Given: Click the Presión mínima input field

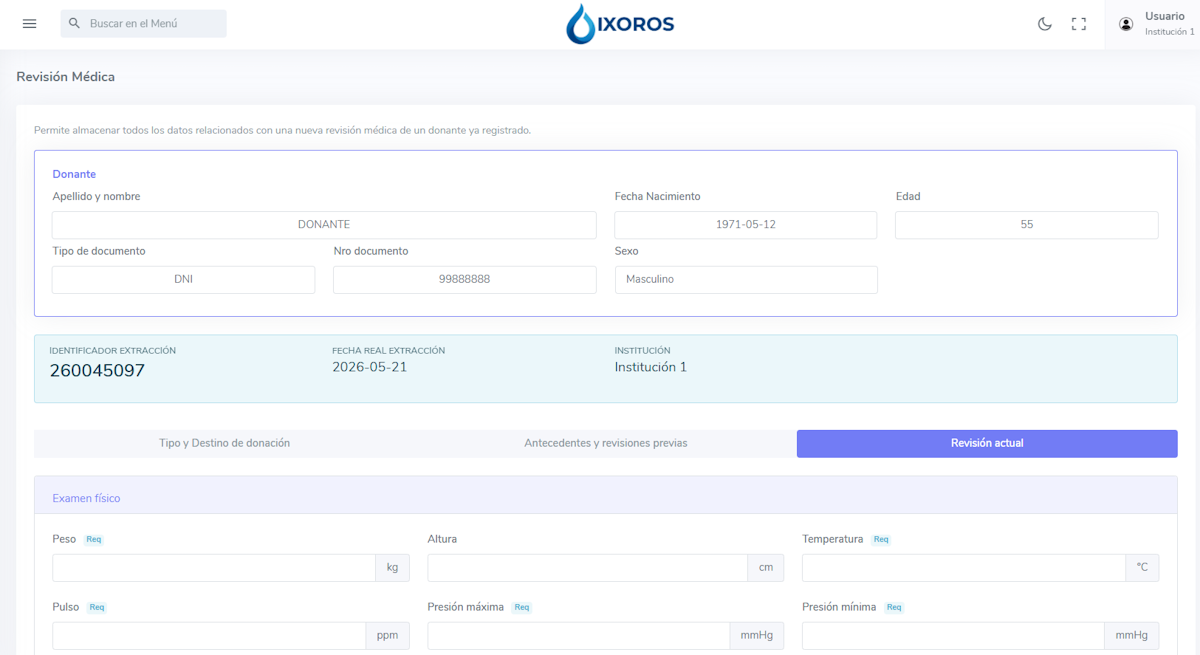Looking at the screenshot, I should tap(953, 636).
